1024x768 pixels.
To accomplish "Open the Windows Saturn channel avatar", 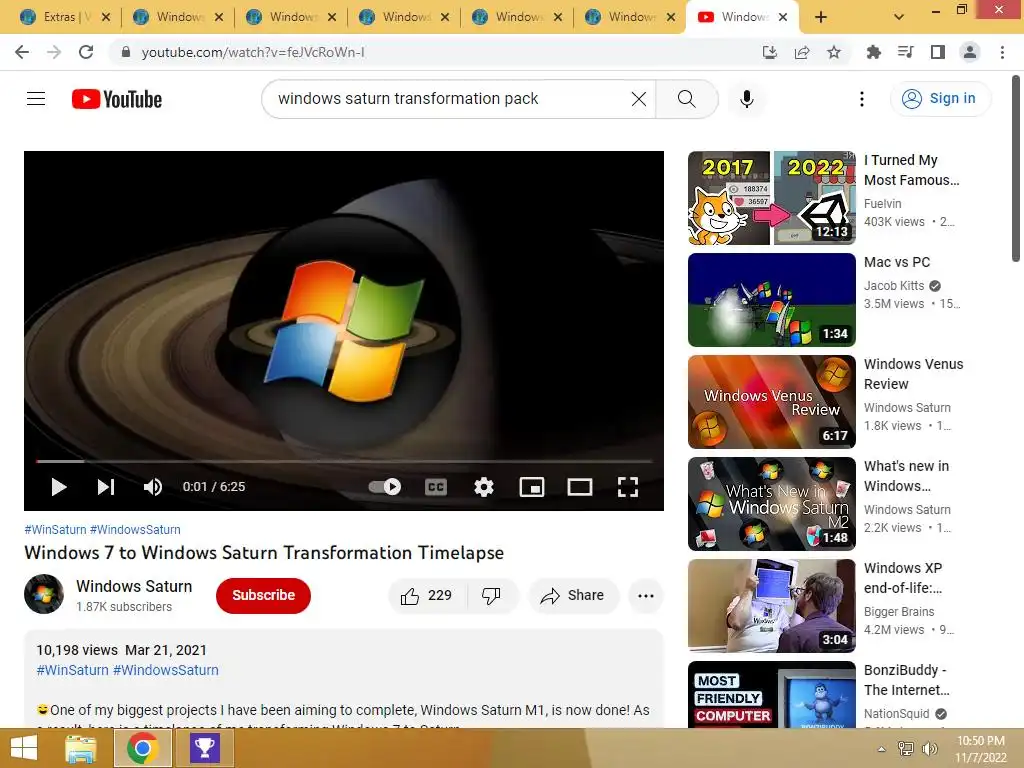I will point(44,594).
